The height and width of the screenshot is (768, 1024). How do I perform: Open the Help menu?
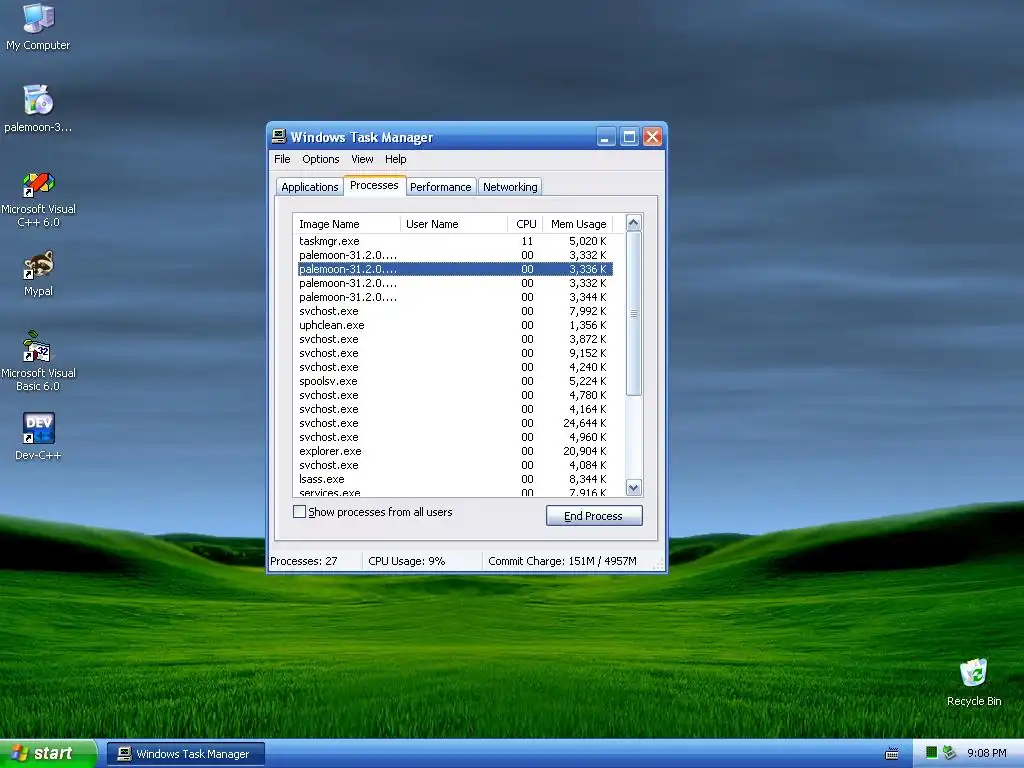(395, 159)
